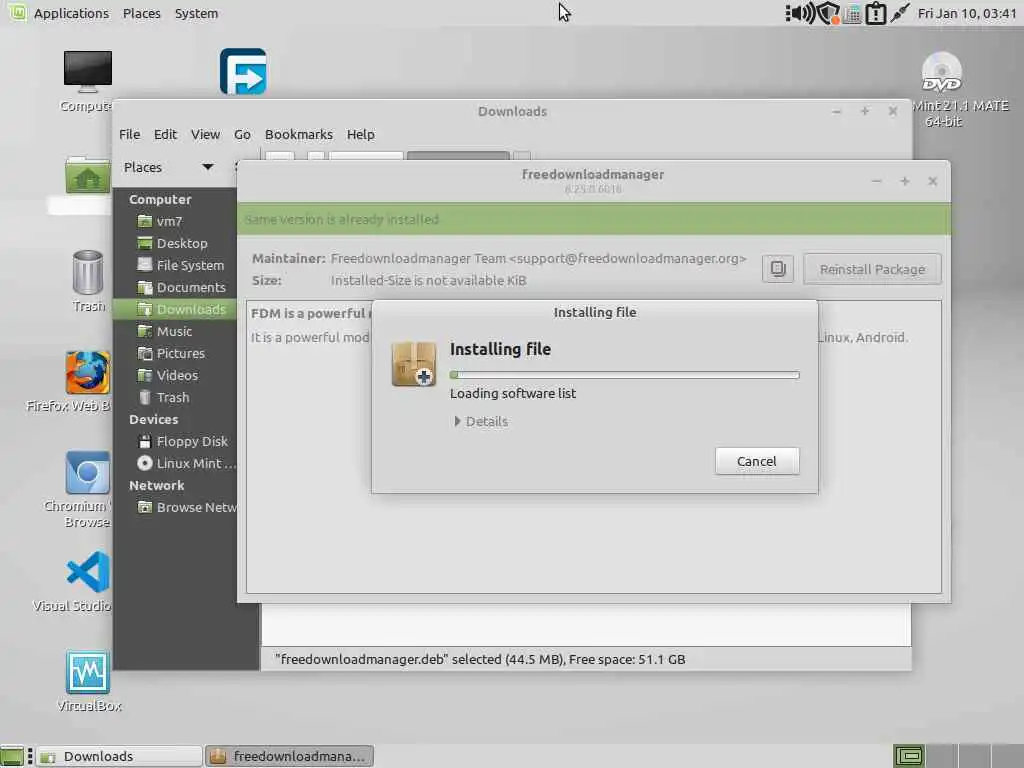Open the Places sidebar dropdown
The image size is (1024, 768).
168,167
